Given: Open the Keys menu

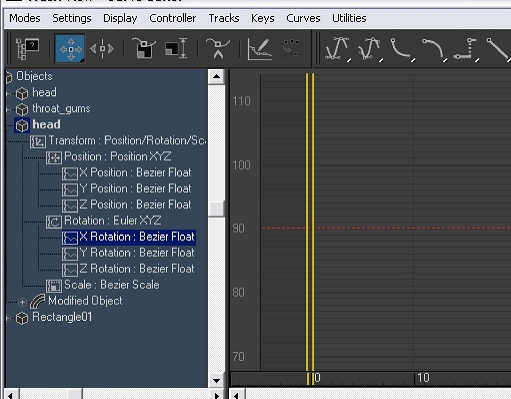Looking at the screenshot, I should click(x=263, y=18).
